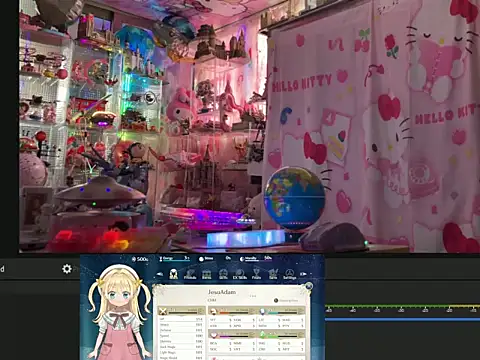Image resolution: width=480 pixels, height=360 pixels.
Task: Close the JesuAdam stats panel
Action: pos(309,286)
